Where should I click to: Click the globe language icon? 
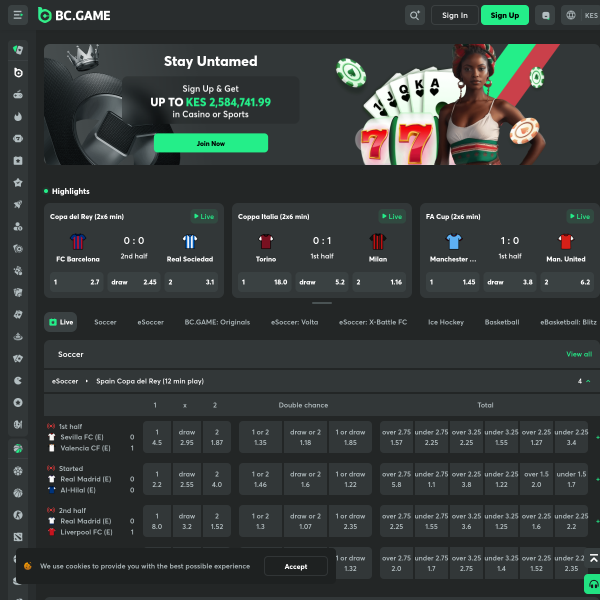pyautogui.click(x=570, y=15)
